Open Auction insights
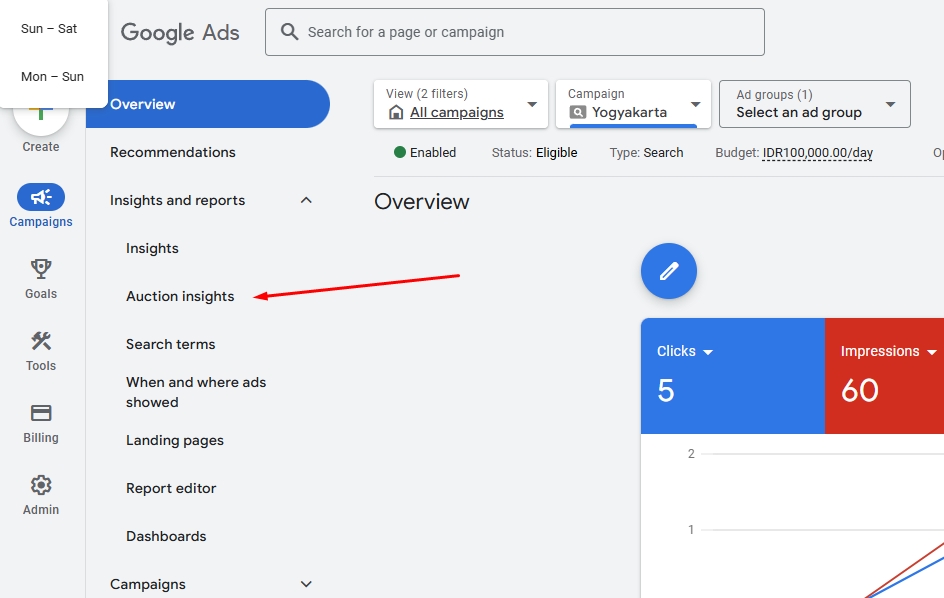The image size is (944, 598). click(x=180, y=296)
